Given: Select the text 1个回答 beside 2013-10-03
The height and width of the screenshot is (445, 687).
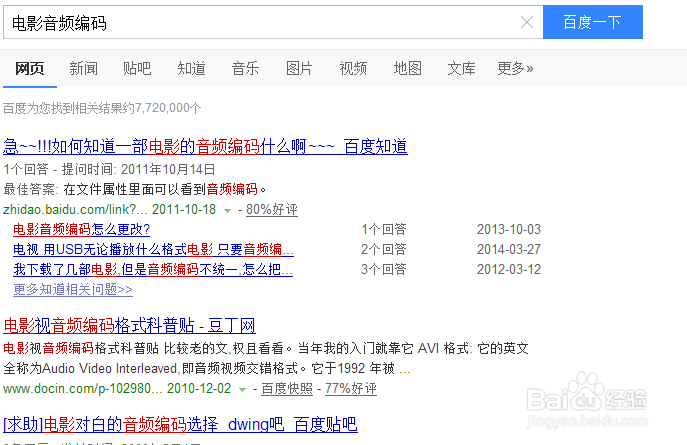Looking at the screenshot, I should (384, 229).
